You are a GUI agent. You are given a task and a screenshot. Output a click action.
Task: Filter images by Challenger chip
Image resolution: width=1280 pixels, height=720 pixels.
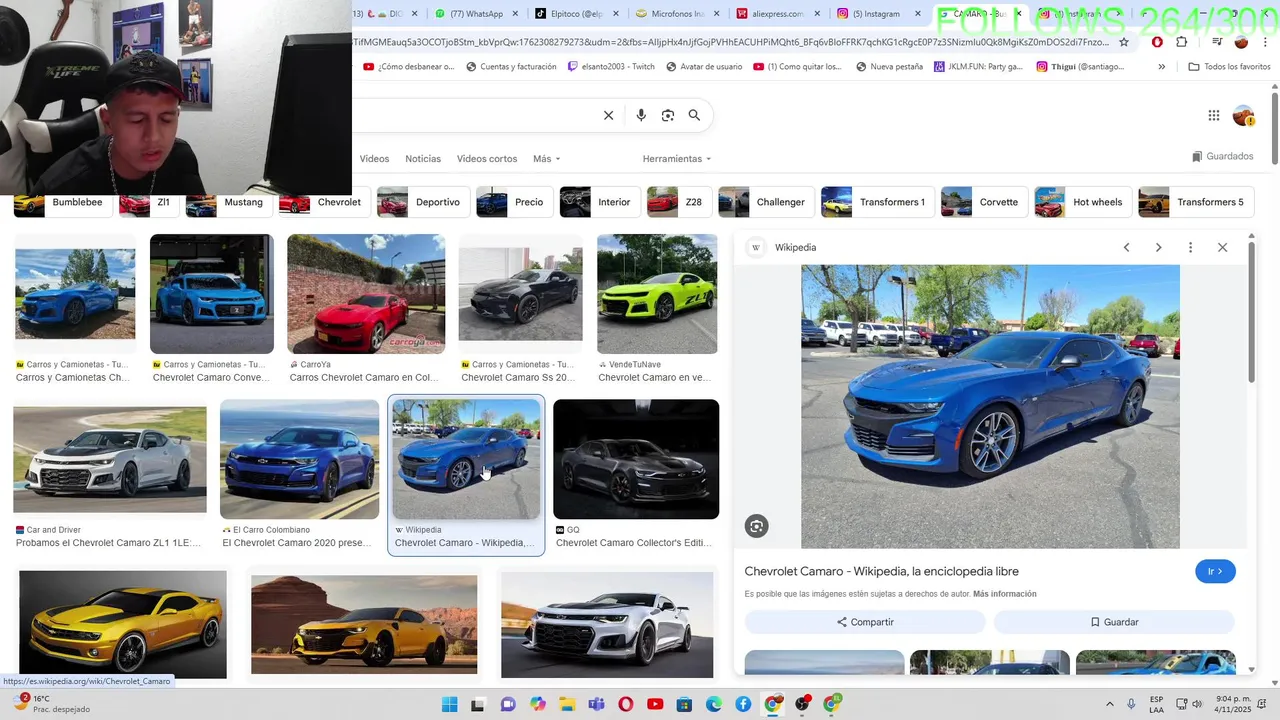(765, 202)
